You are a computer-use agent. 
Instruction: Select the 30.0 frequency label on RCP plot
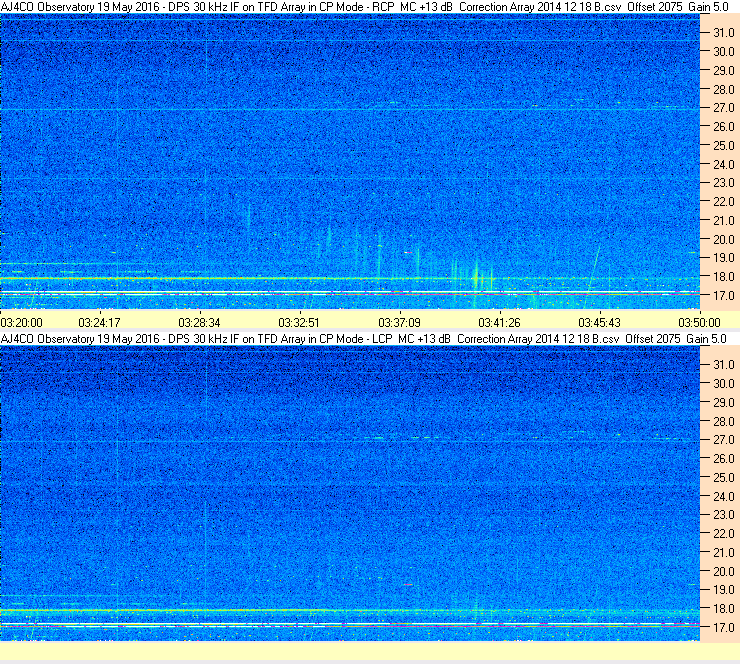pyautogui.click(x=723, y=52)
